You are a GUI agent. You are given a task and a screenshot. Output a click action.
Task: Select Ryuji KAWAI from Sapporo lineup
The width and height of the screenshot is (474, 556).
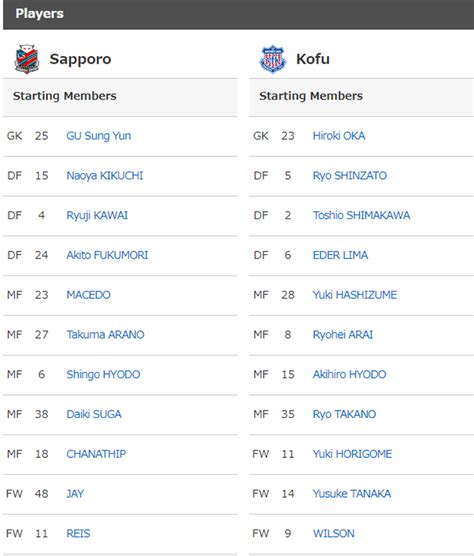click(97, 215)
